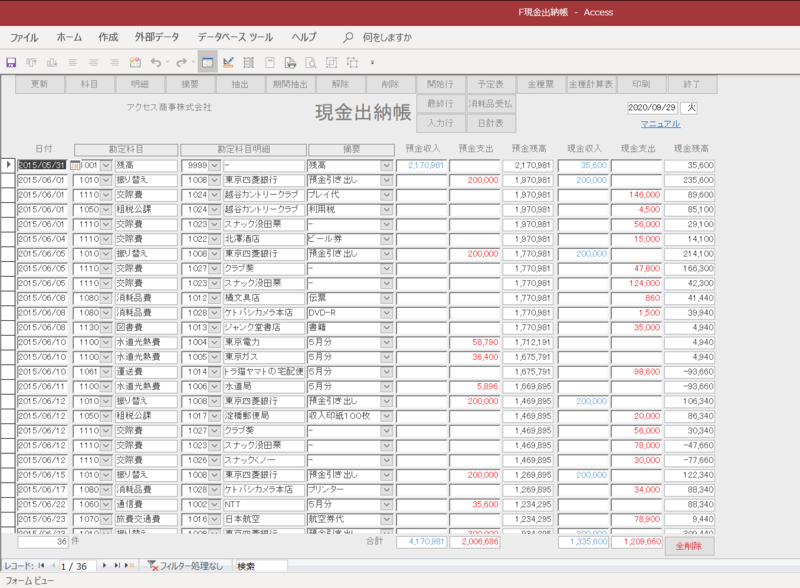Open the date picker beside 2015/05/31
This screenshot has width=800, height=588.
(x=74, y=165)
